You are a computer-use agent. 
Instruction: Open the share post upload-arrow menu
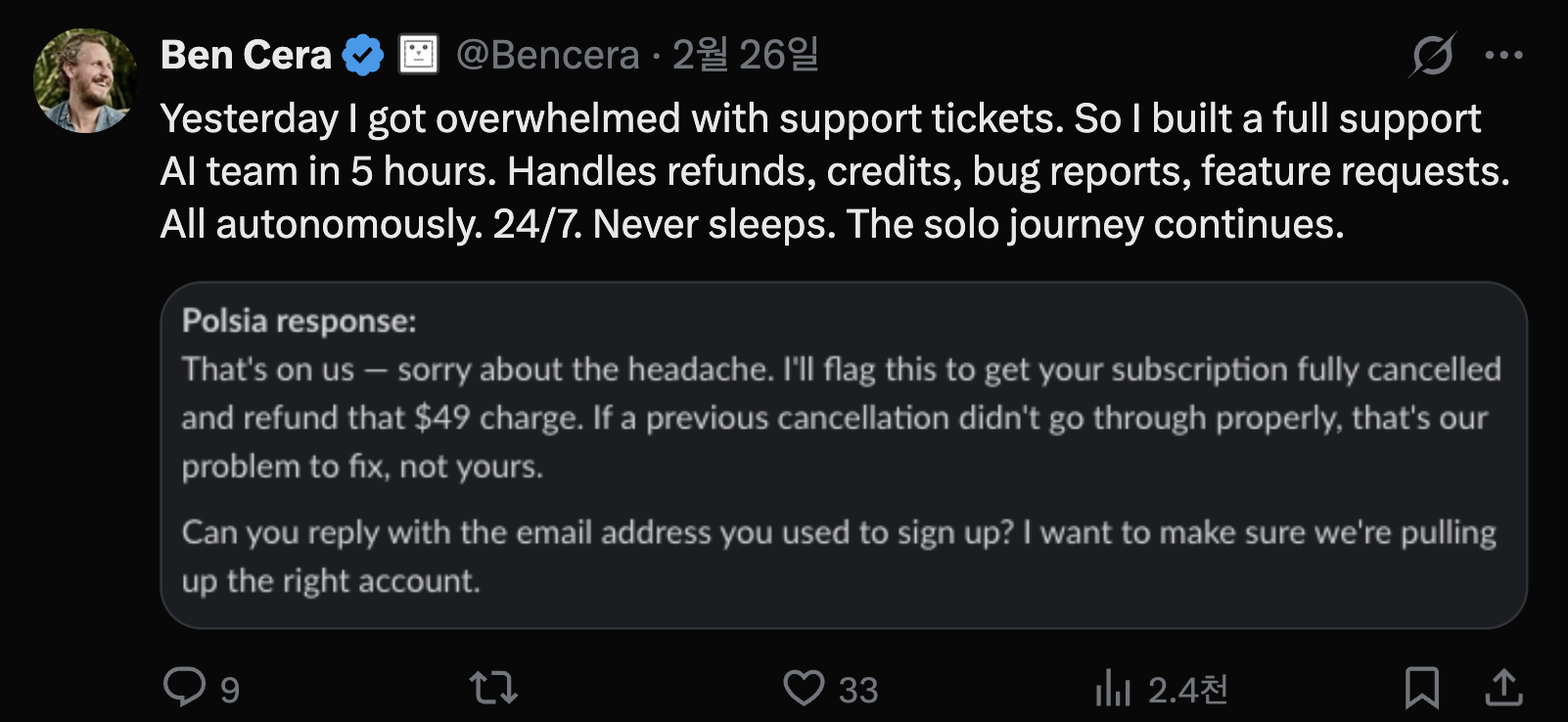coord(1503,688)
